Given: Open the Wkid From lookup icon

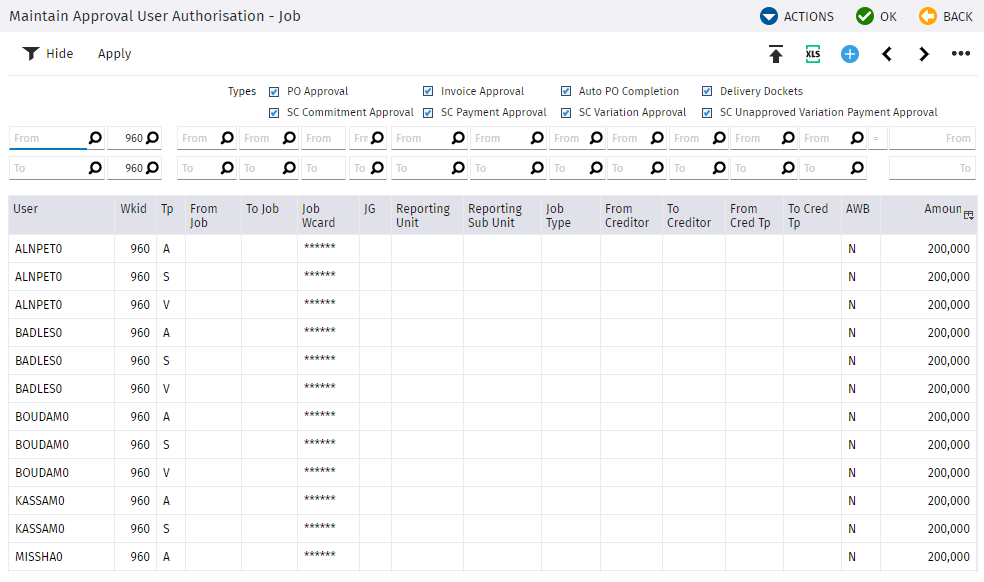Looking at the screenshot, I should (152, 138).
